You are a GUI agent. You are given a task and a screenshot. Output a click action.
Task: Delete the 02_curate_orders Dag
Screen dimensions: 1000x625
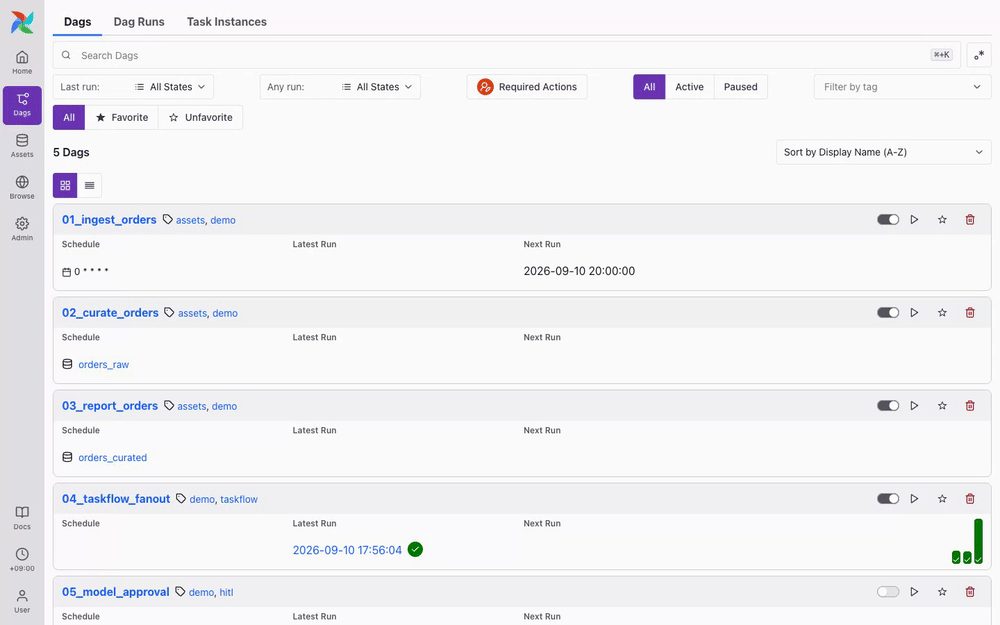point(970,312)
